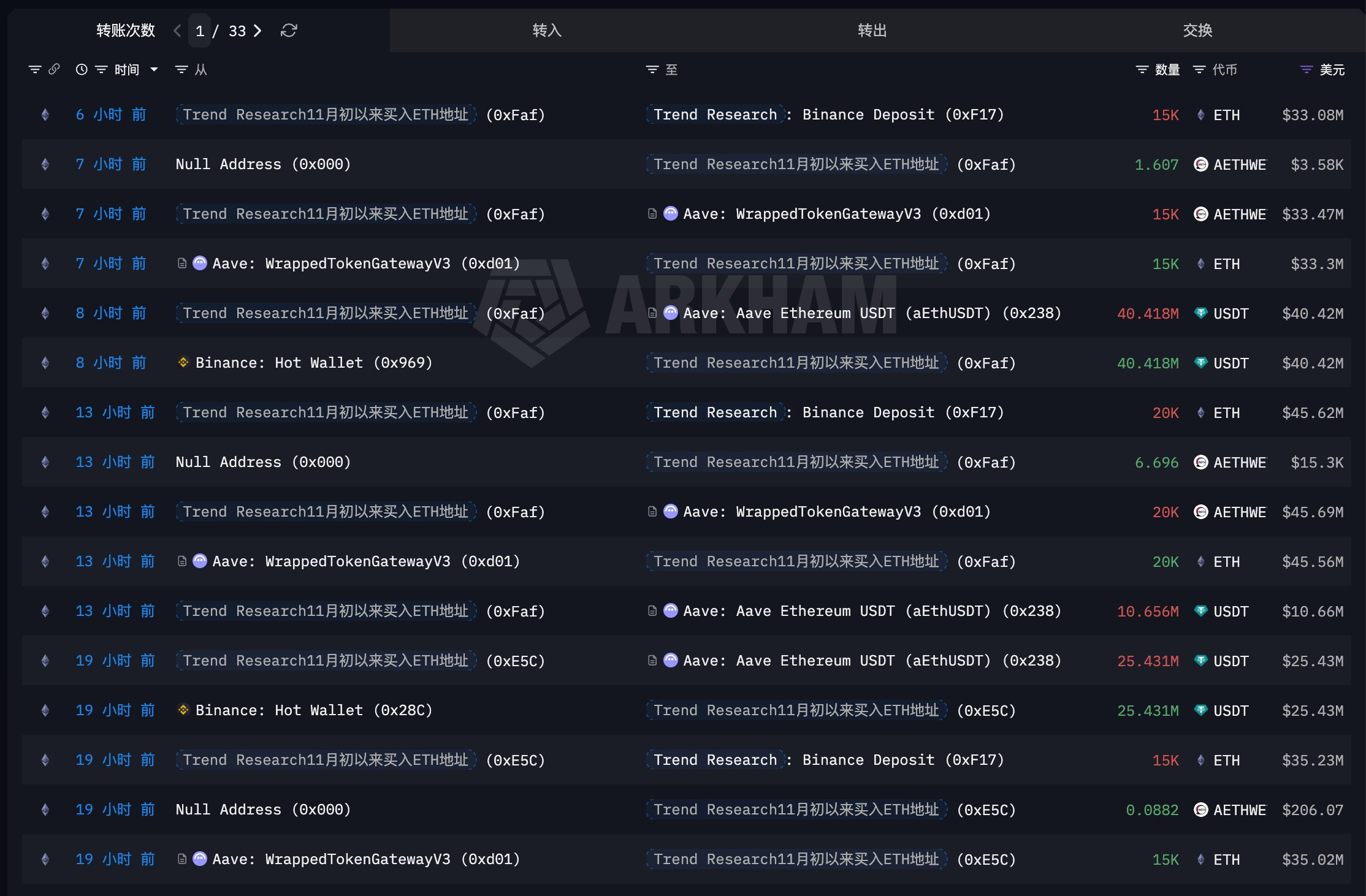Screen dimensions: 1366x896
Task: Switch to the 转出 tab
Action: coord(872,31)
